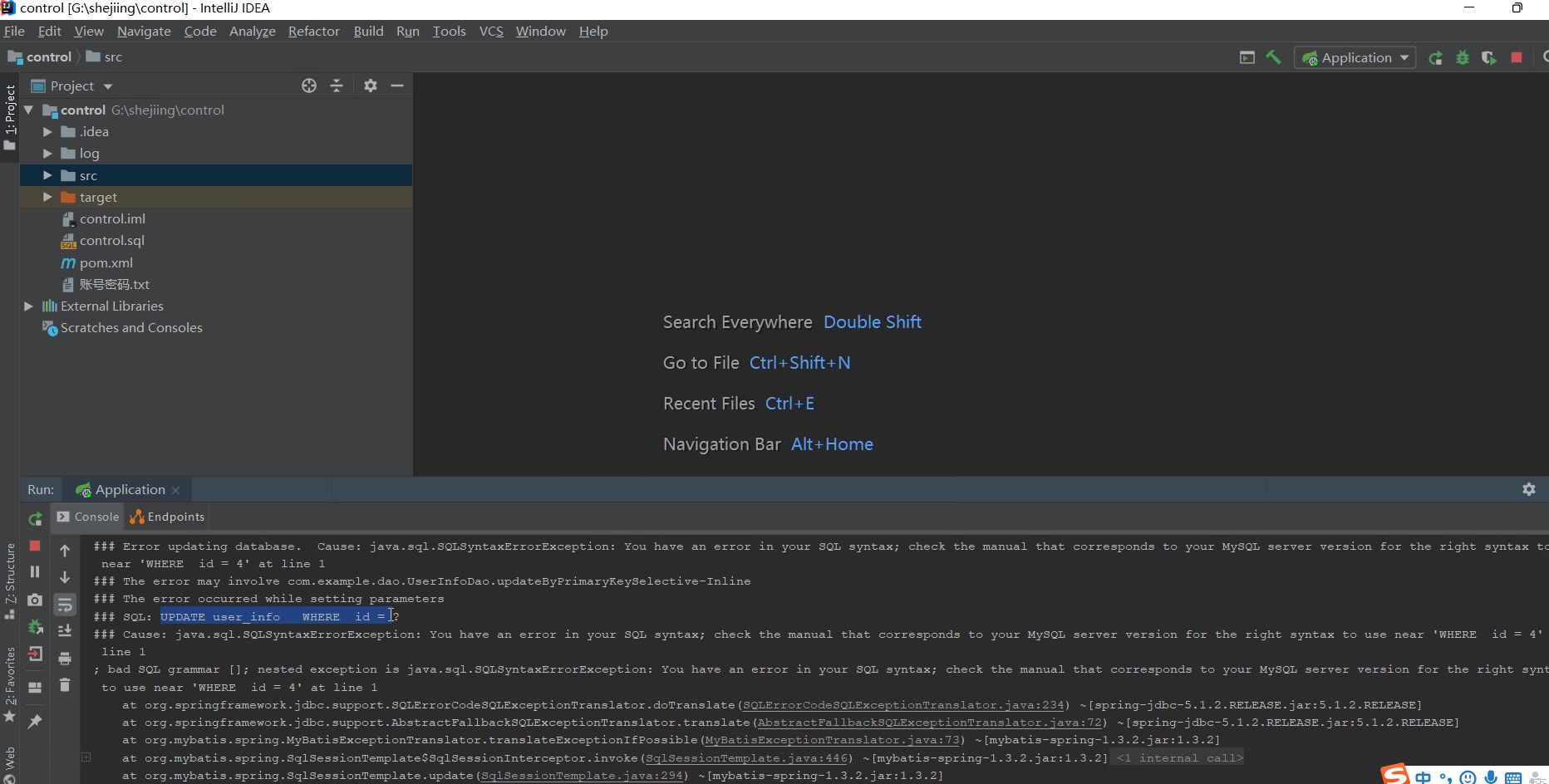Rerun Application in the Run panel

coord(35,519)
